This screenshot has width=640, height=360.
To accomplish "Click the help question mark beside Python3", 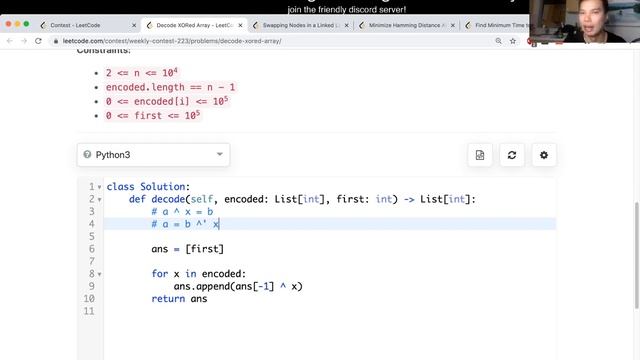I will [87, 154].
